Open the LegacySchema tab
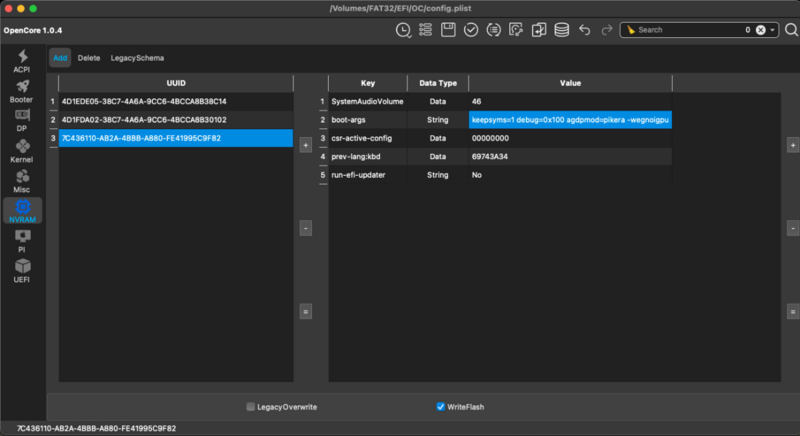The image size is (800, 436). click(137, 58)
